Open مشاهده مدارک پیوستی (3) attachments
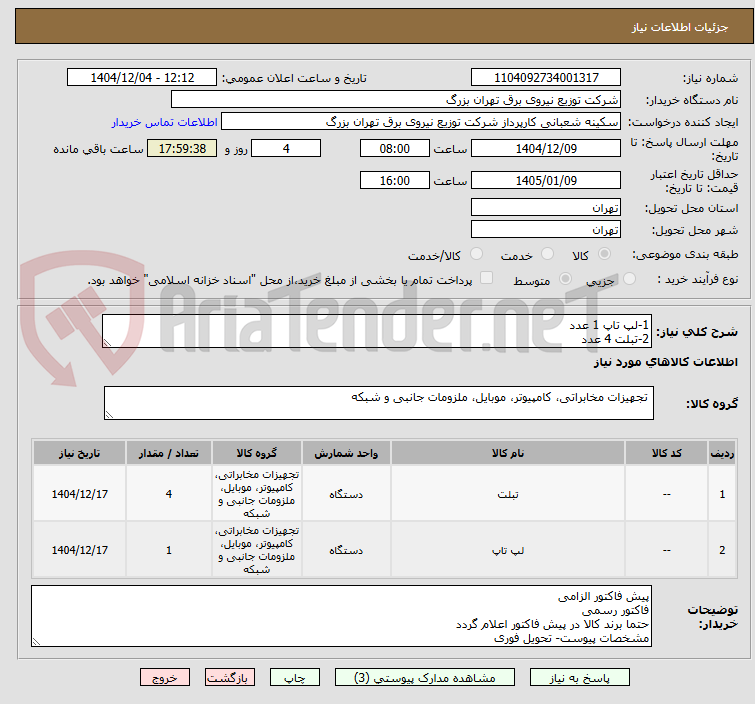 click(x=425, y=678)
